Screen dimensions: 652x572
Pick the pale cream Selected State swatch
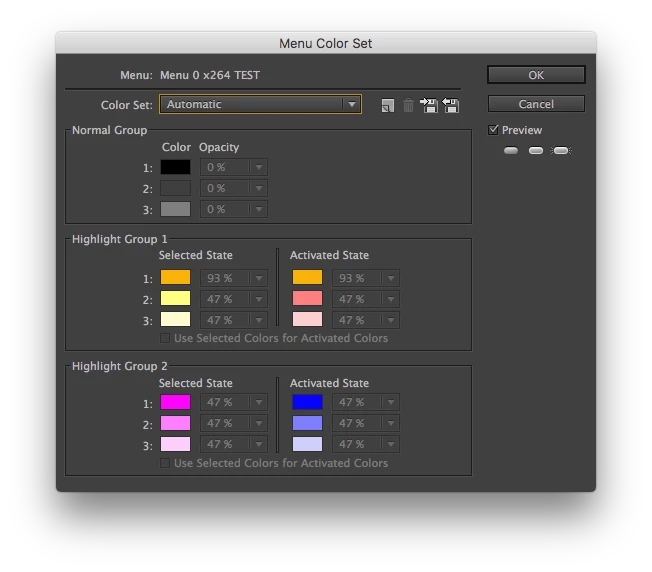(175, 319)
